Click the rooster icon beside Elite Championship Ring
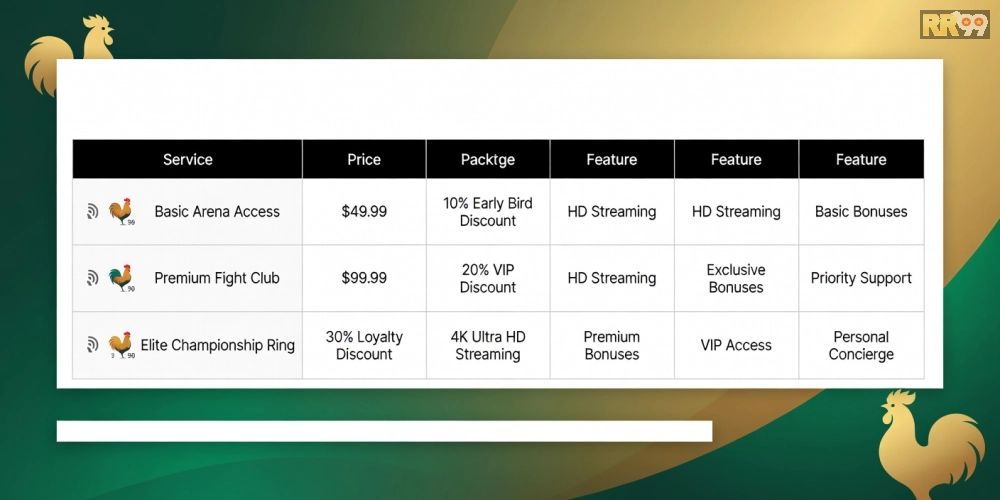The width and height of the screenshot is (1000, 500). (121, 345)
